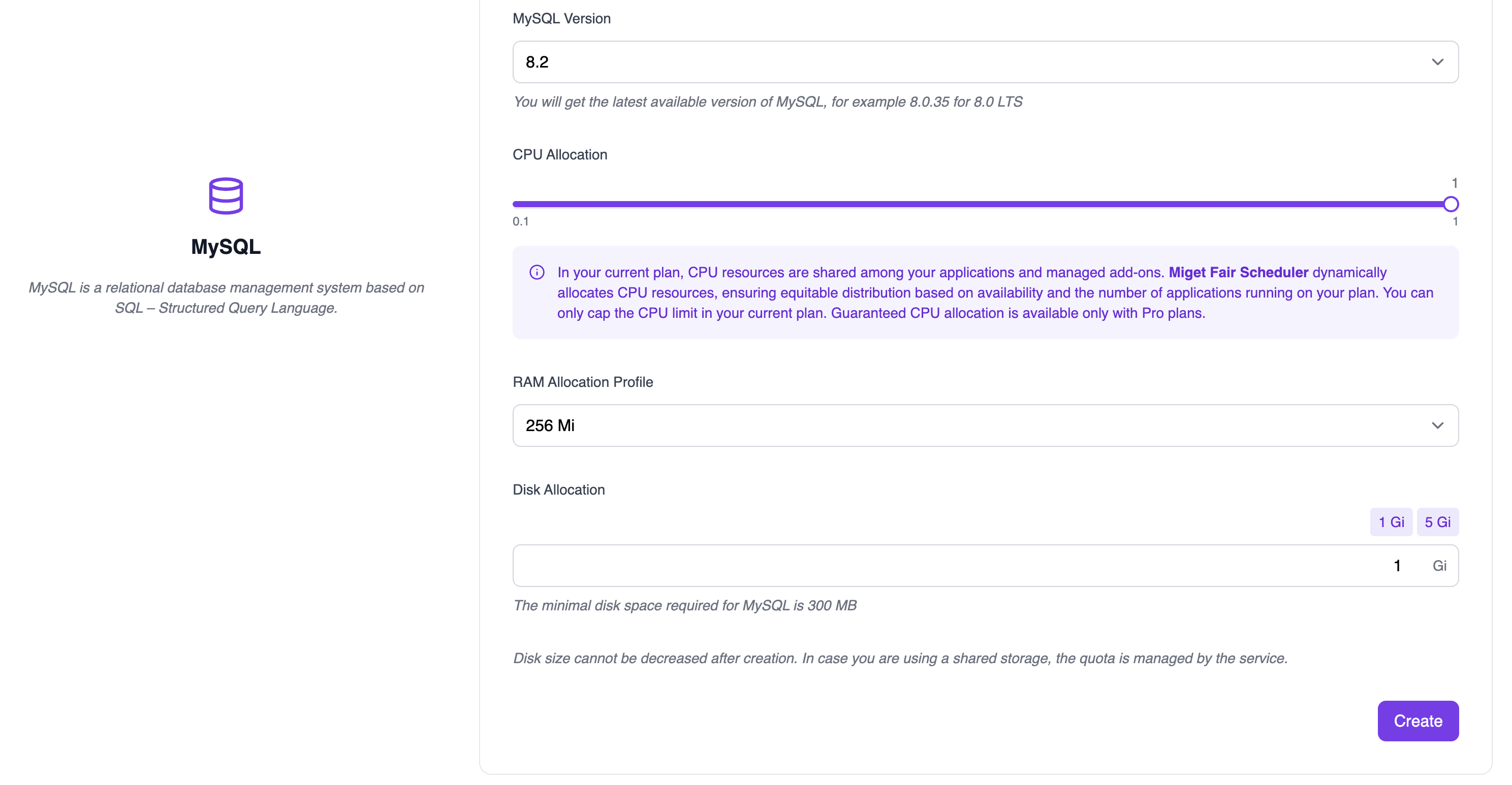Click the CPU Allocation slider handle

click(1451, 204)
